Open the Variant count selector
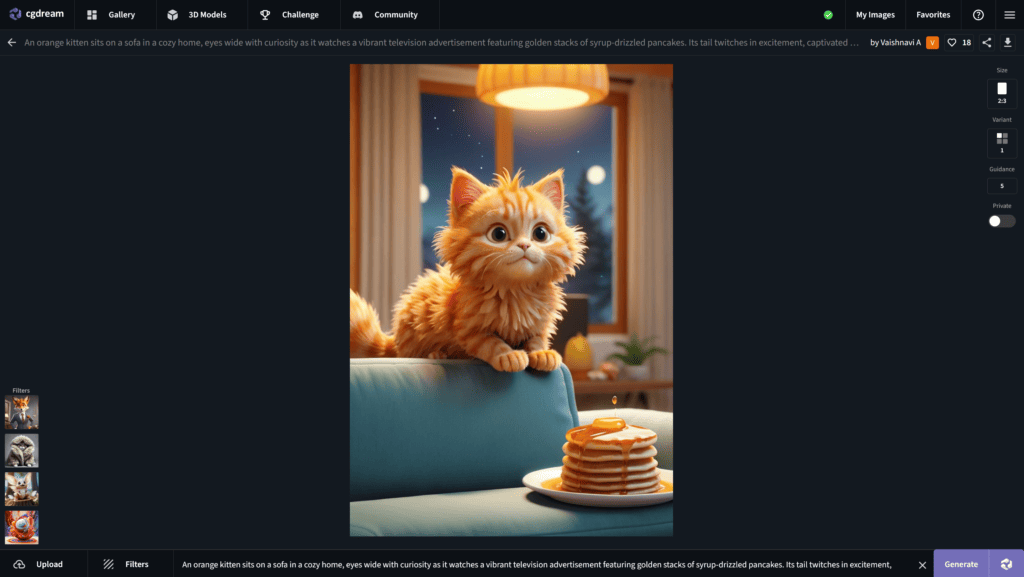 coord(1002,142)
